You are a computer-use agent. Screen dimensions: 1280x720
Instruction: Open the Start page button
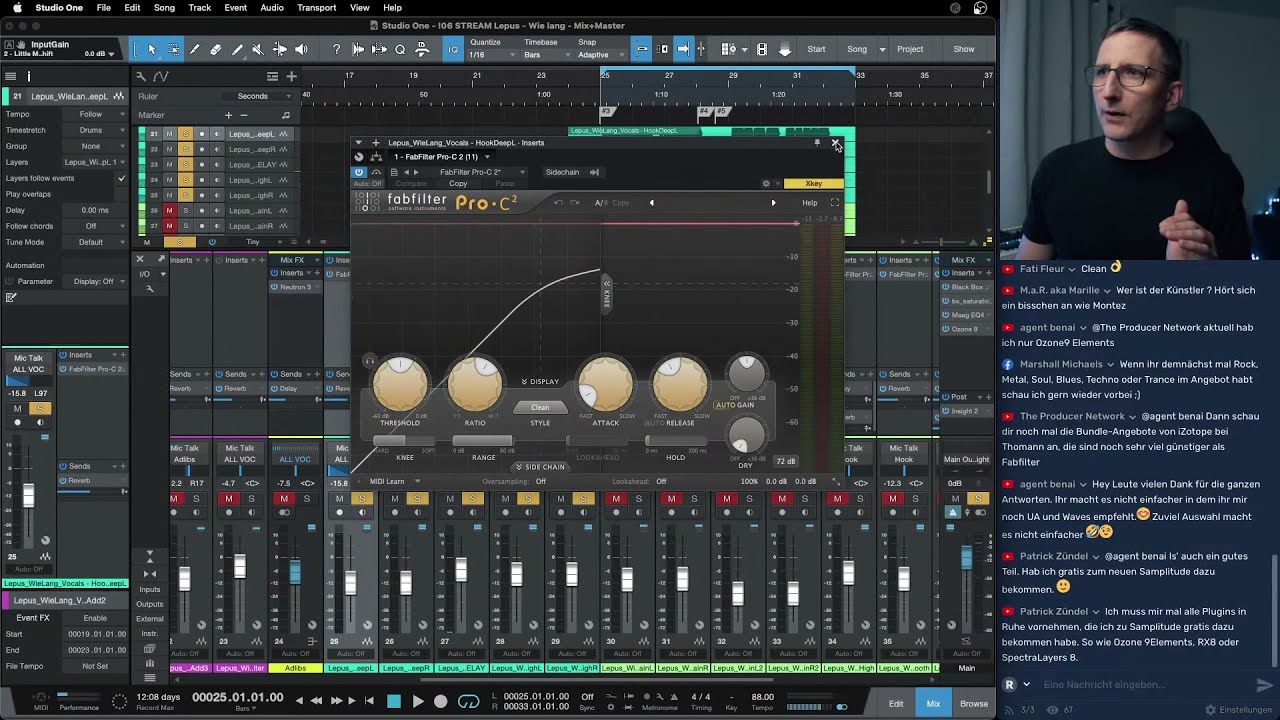click(x=817, y=49)
